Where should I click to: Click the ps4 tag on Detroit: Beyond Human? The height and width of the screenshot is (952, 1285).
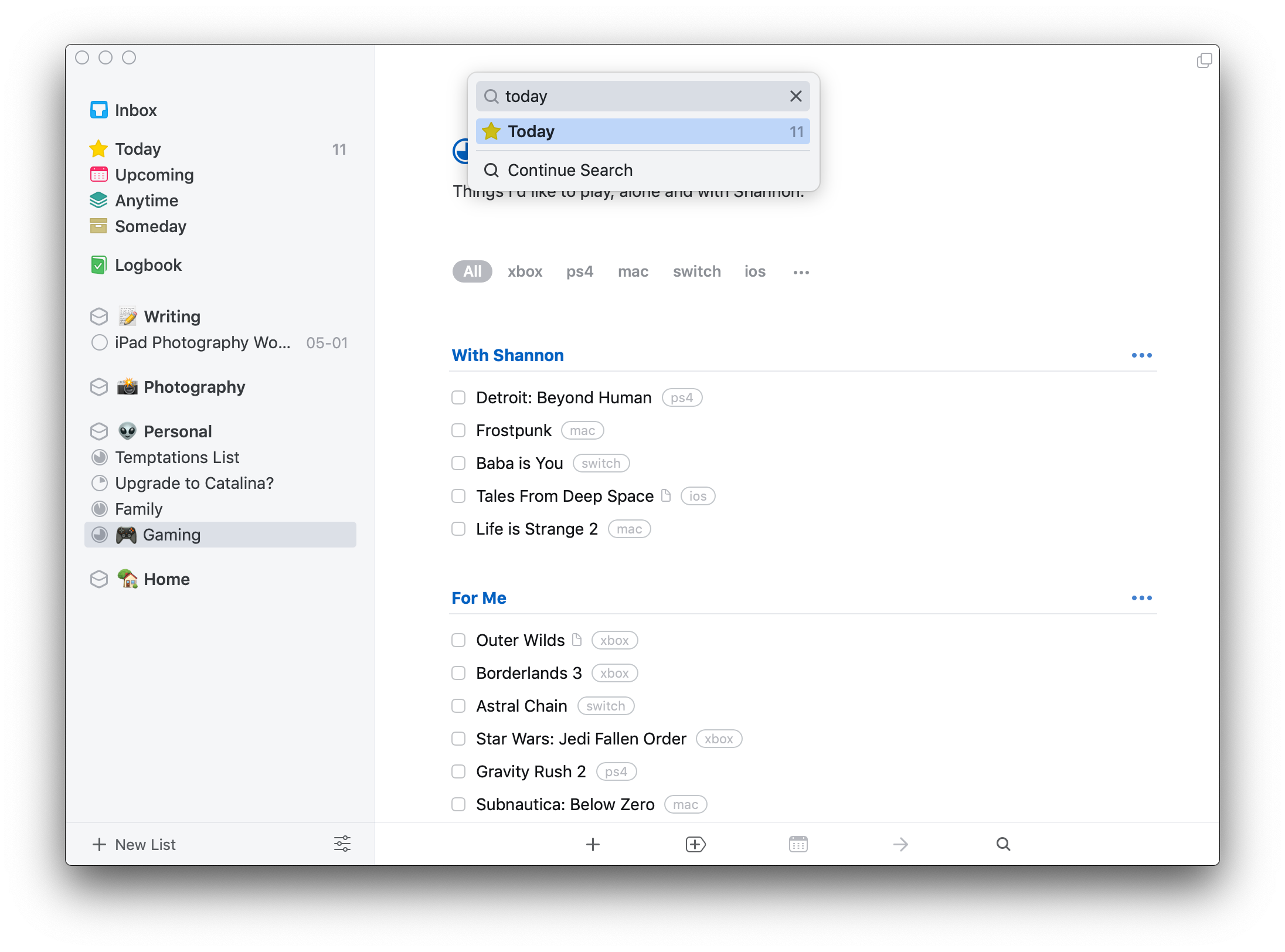(682, 397)
